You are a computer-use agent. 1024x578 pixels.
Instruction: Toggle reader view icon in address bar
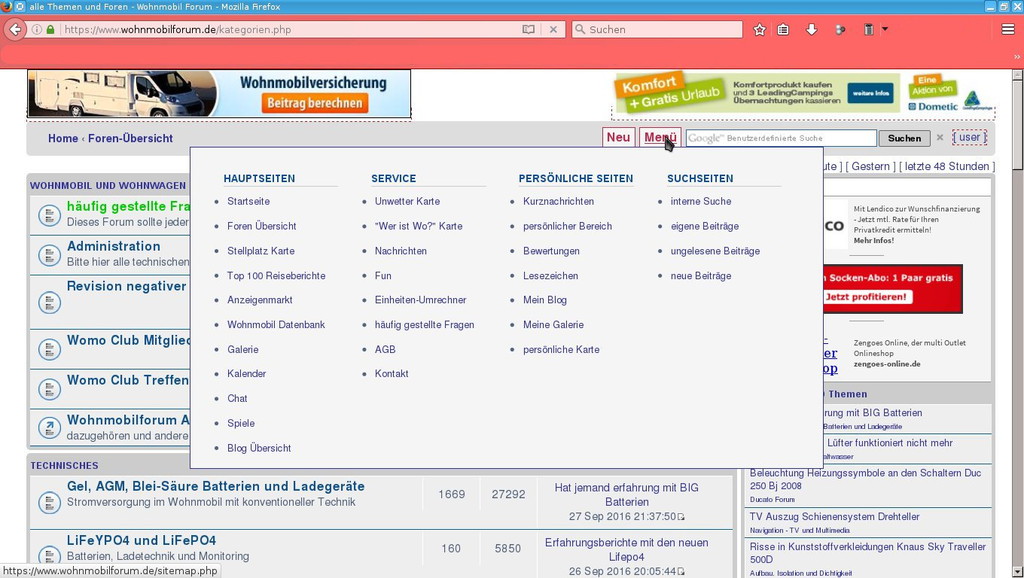(x=528, y=29)
